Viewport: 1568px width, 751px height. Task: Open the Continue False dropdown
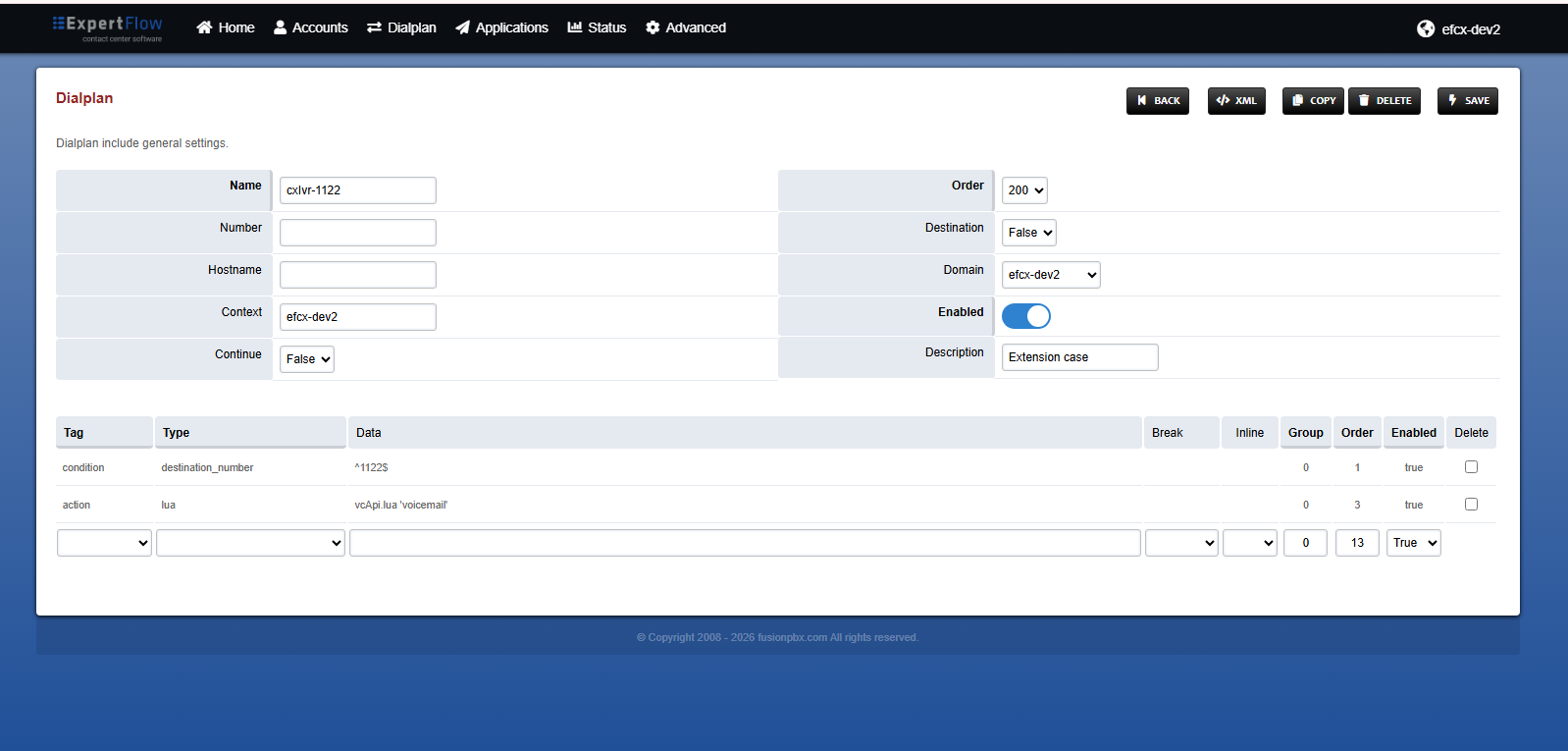click(307, 359)
